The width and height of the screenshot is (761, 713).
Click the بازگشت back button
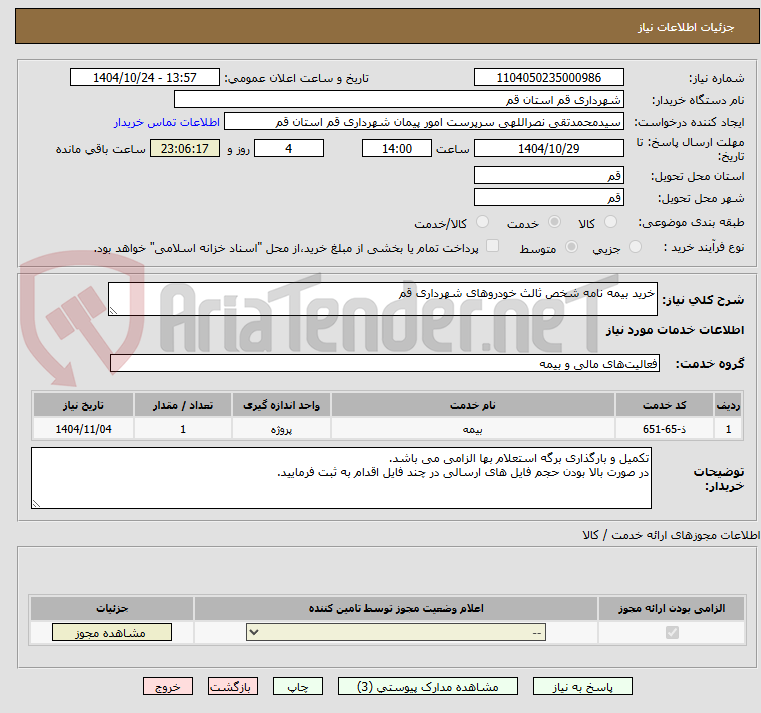point(233,687)
